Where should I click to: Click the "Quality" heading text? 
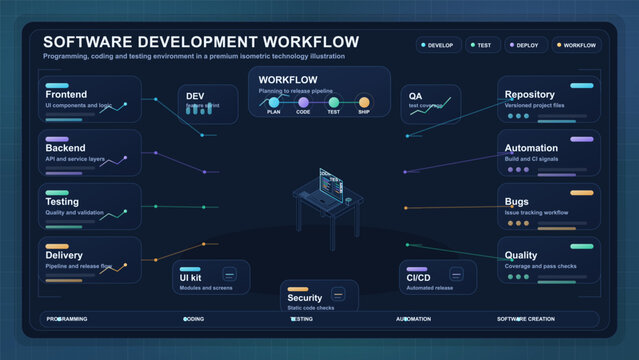click(521, 255)
